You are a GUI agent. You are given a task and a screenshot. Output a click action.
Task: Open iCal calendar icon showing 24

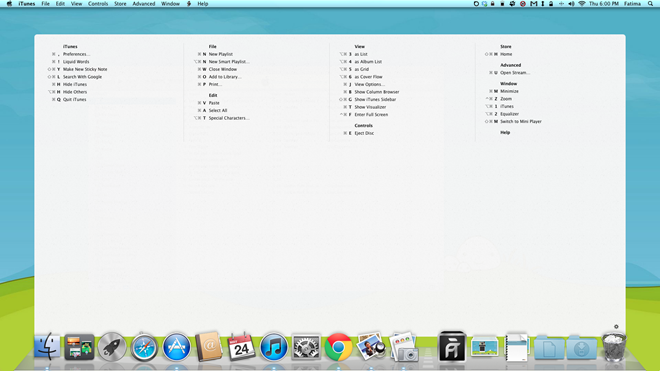coord(241,347)
